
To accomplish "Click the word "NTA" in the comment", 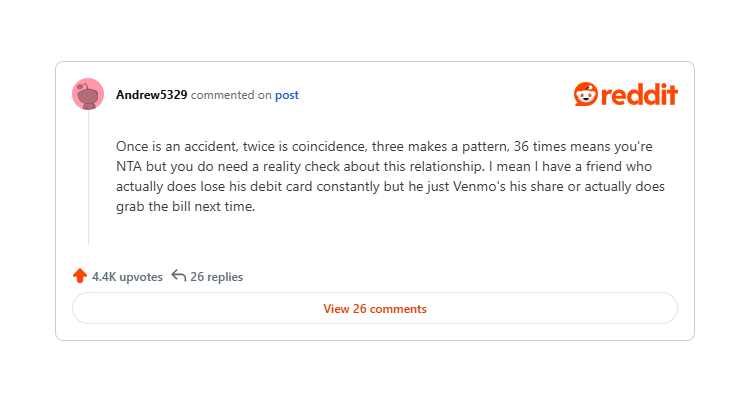I will tap(132, 166).
